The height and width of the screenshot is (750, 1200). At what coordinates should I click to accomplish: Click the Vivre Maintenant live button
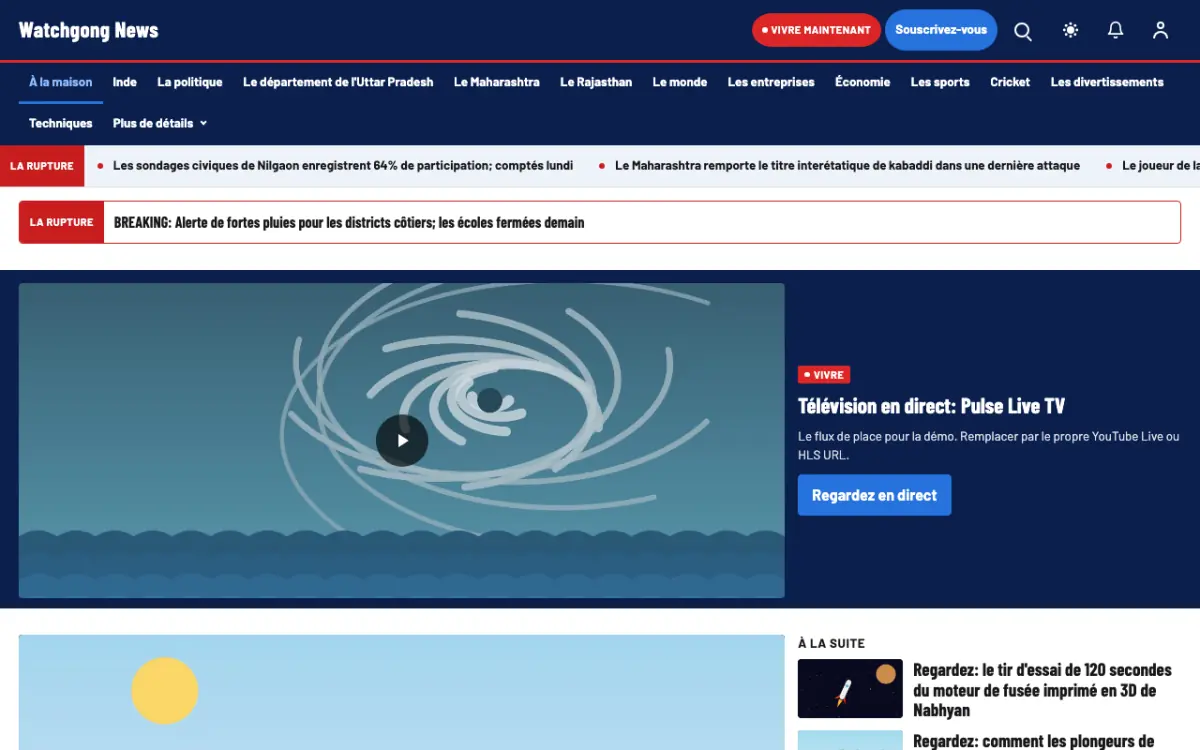pyautogui.click(x=816, y=30)
